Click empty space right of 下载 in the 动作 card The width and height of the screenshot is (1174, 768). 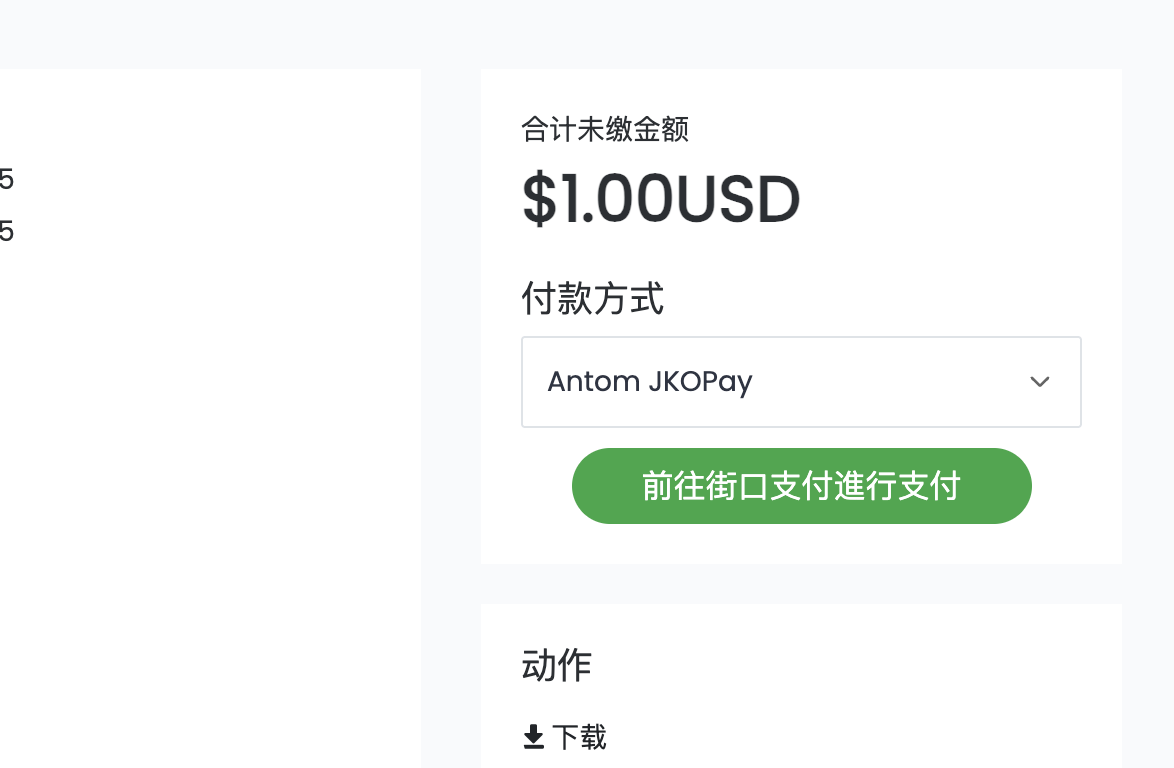tap(861, 737)
